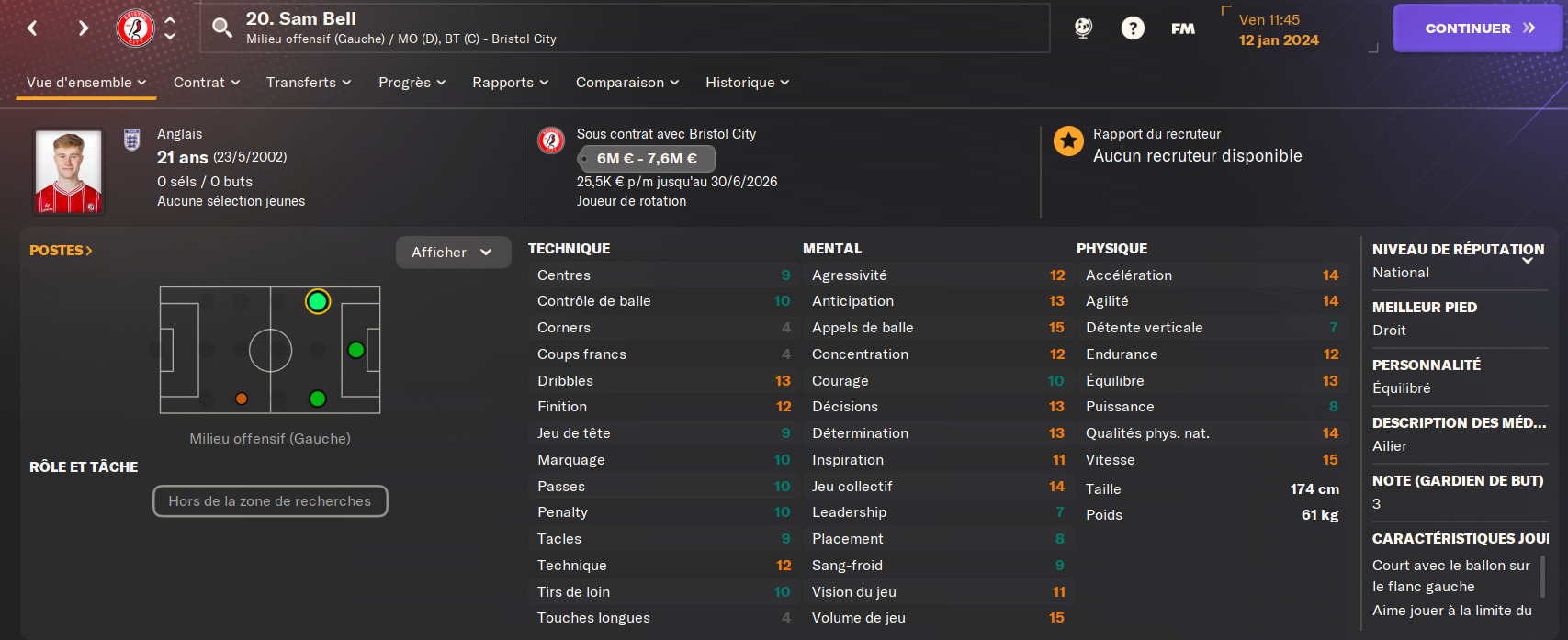Click the Continuer button
1568x640 pixels.
coord(1478,28)
